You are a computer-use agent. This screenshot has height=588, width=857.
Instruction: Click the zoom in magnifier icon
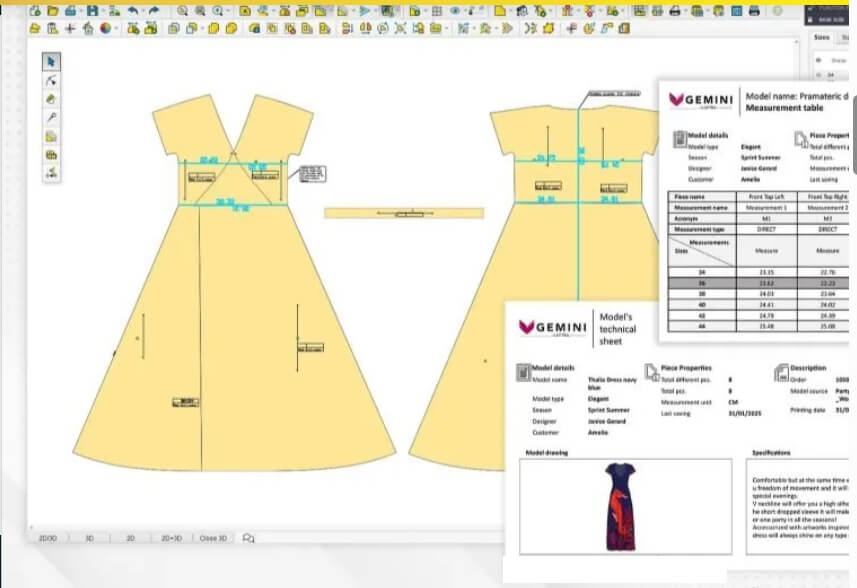point(184,11)
